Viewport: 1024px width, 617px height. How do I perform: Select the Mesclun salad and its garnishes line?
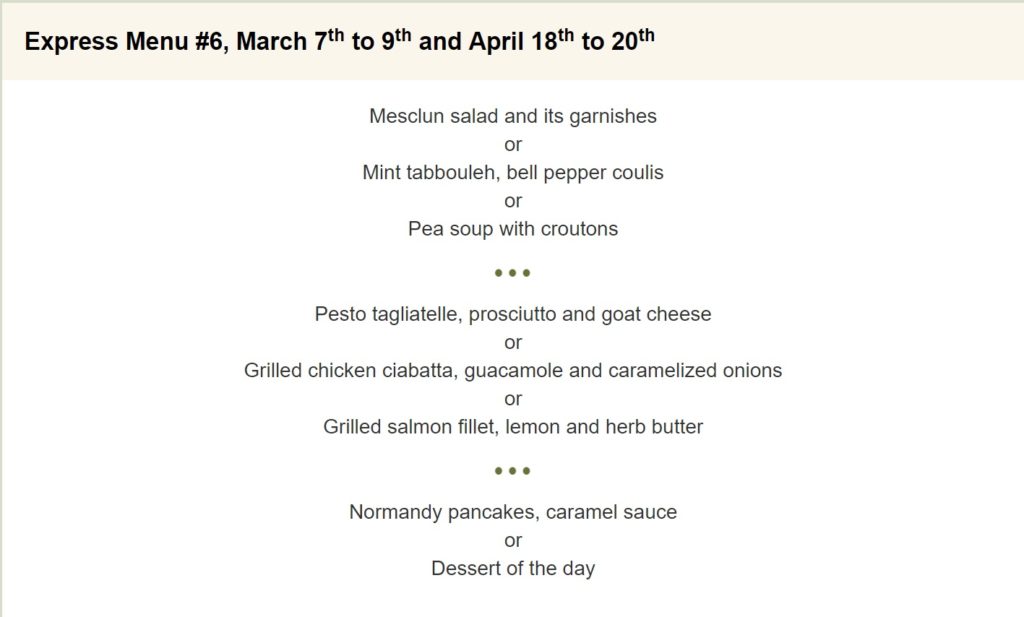513,116
